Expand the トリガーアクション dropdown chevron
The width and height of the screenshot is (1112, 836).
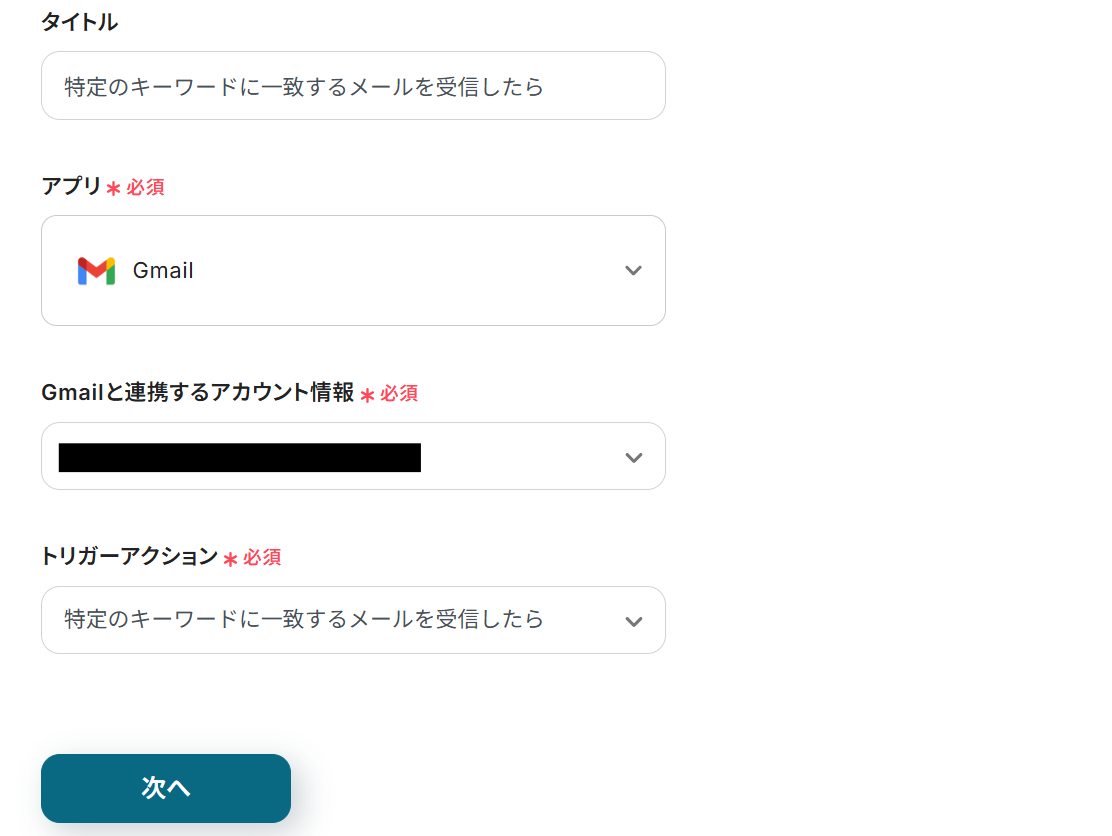click(633, 621)
